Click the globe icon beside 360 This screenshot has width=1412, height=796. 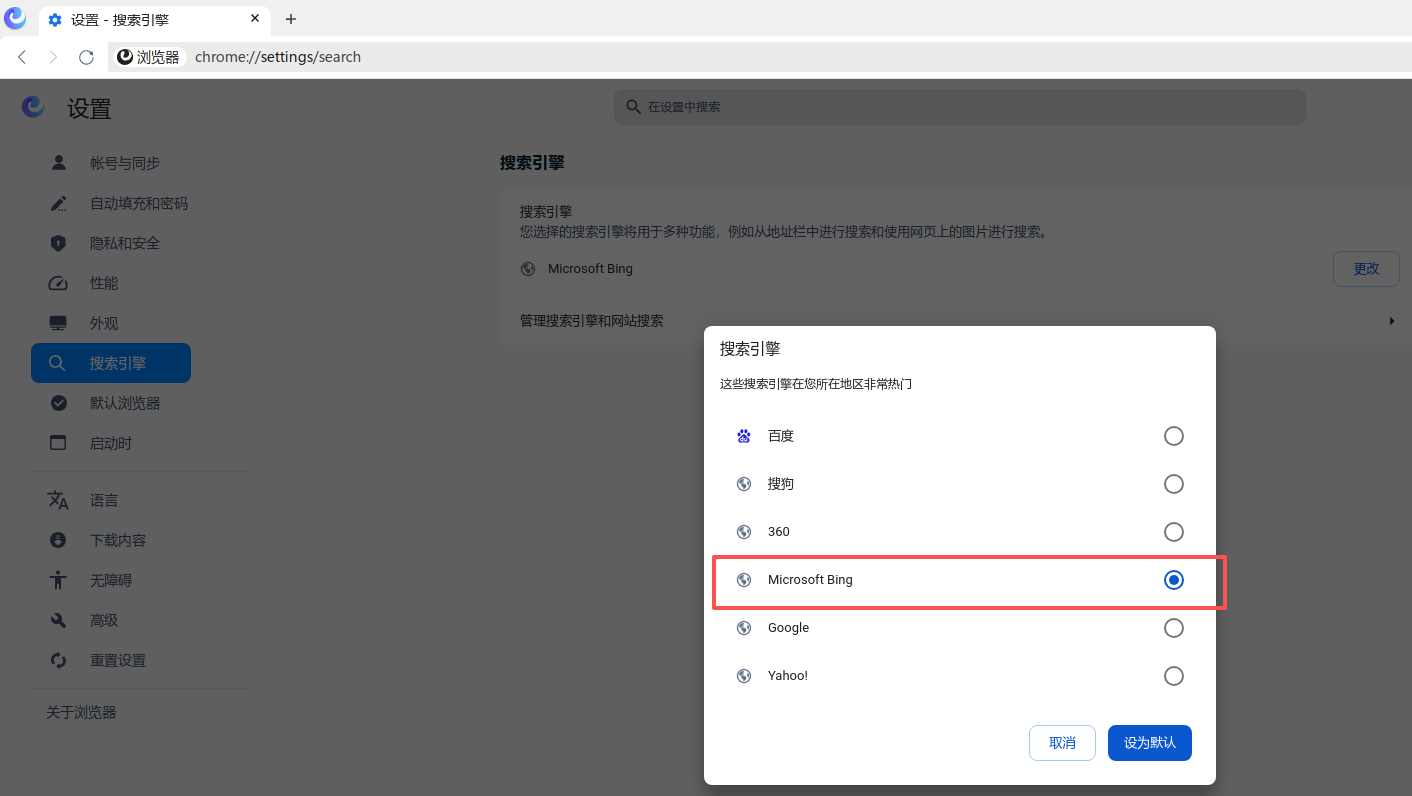pos(744,532)
